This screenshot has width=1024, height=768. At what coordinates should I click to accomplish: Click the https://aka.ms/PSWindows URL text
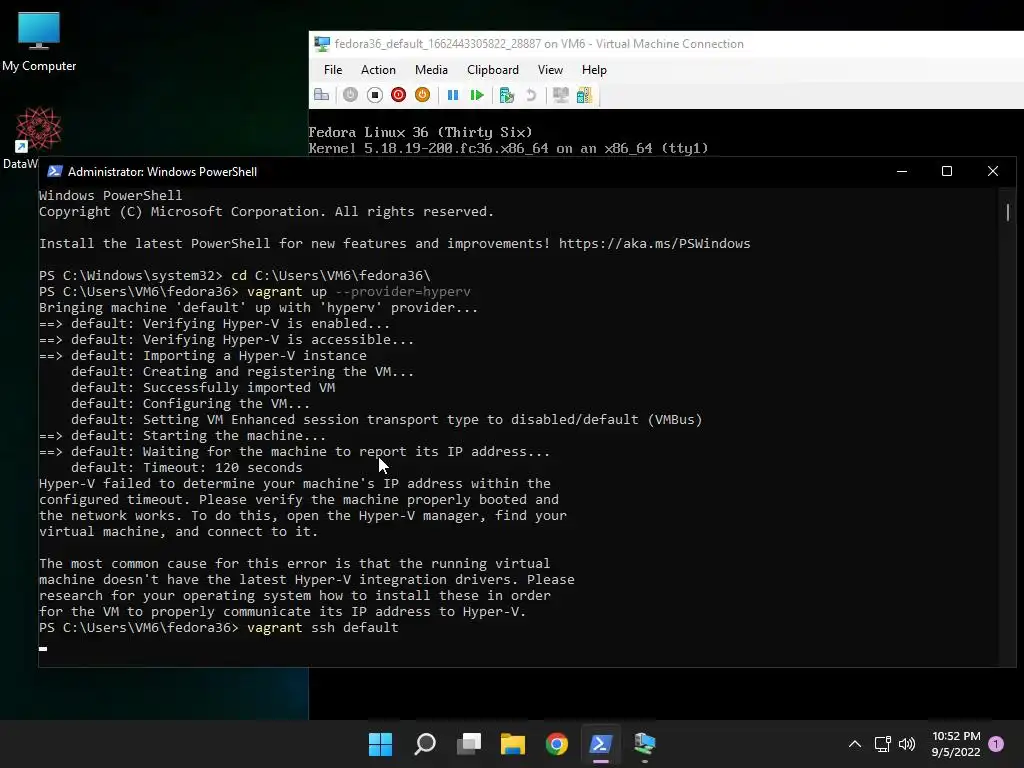(x=654, y=244)
